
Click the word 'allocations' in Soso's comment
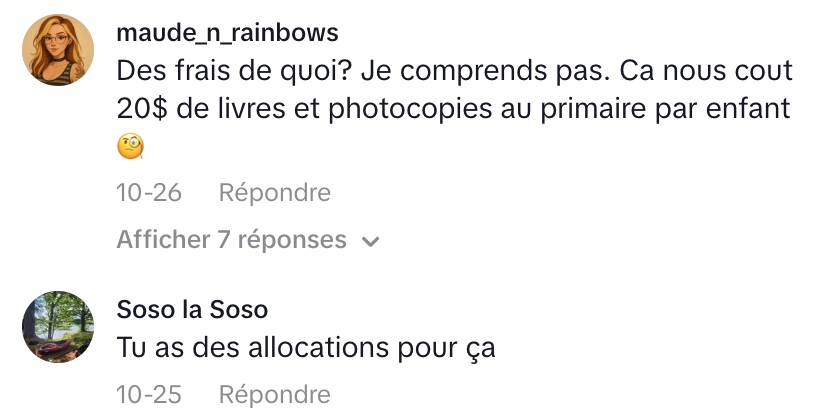[318, 348]
